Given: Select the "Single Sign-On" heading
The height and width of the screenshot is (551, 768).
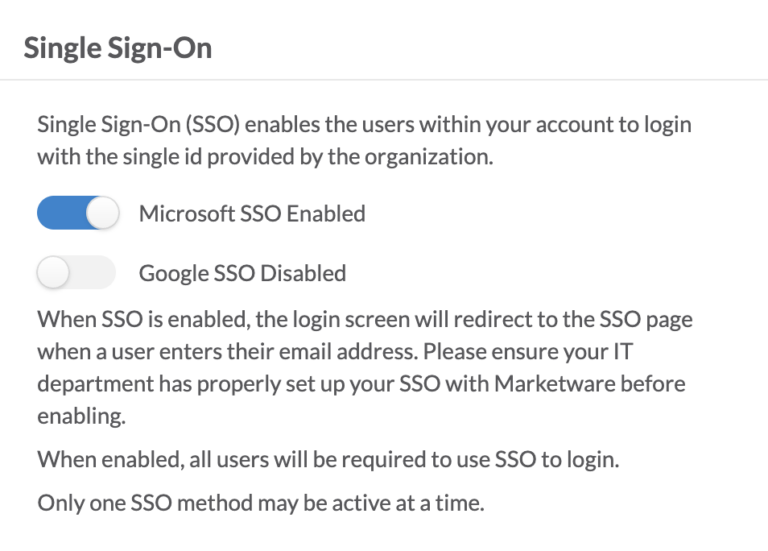Looking at the screenshot, I should pyautogui.click(x=118, y=48).
